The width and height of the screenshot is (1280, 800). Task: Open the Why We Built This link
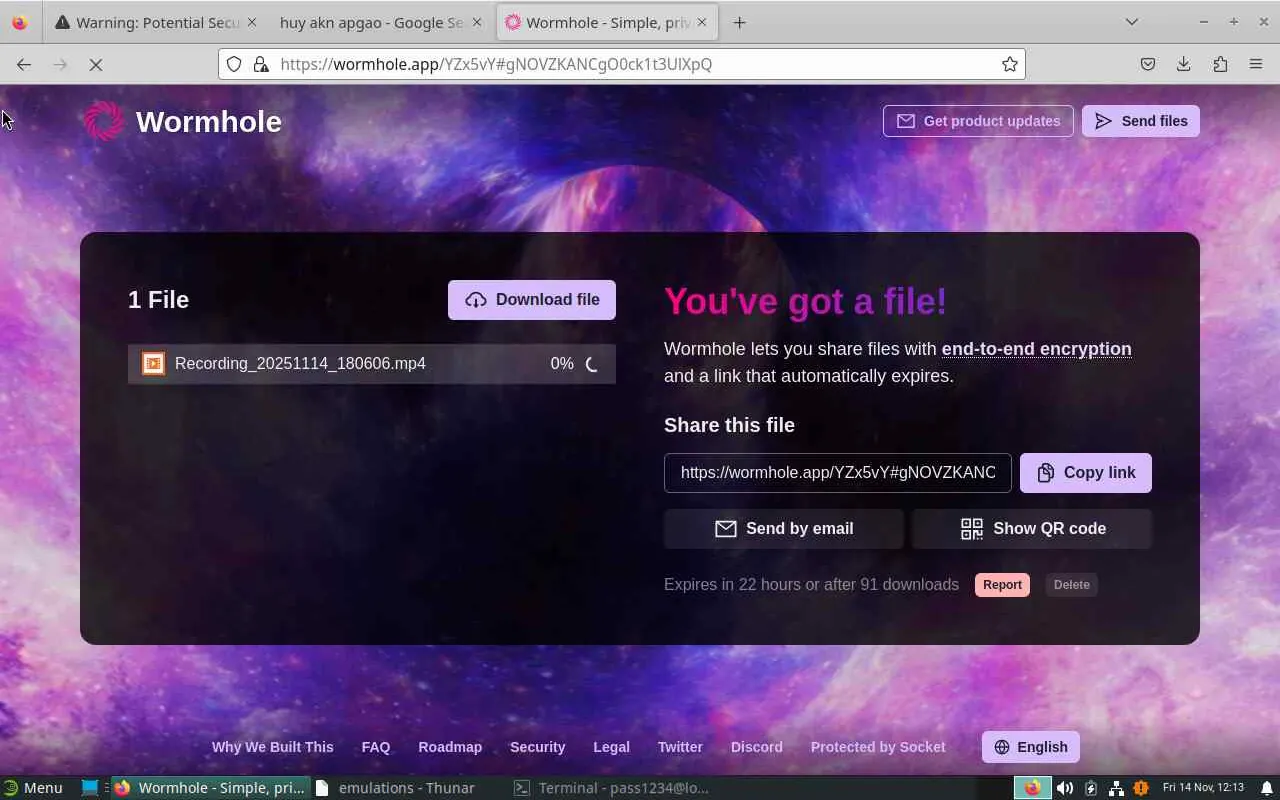[x=273, y=747]
